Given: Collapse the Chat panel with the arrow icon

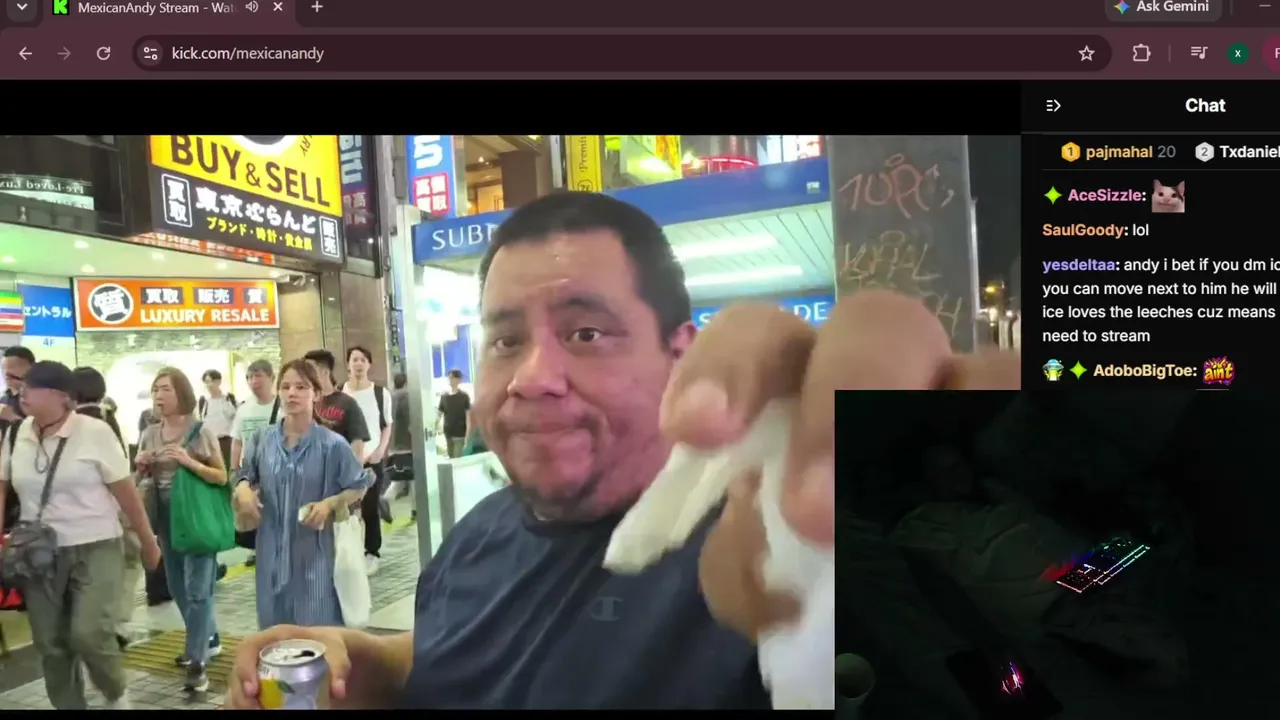Looking at the screenshot, I should (1053, 105).
